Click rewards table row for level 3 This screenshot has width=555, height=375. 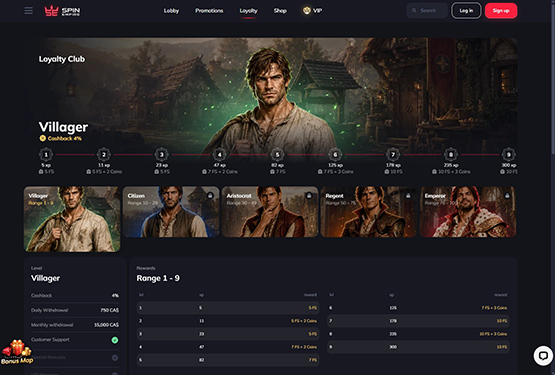(228, 334)
